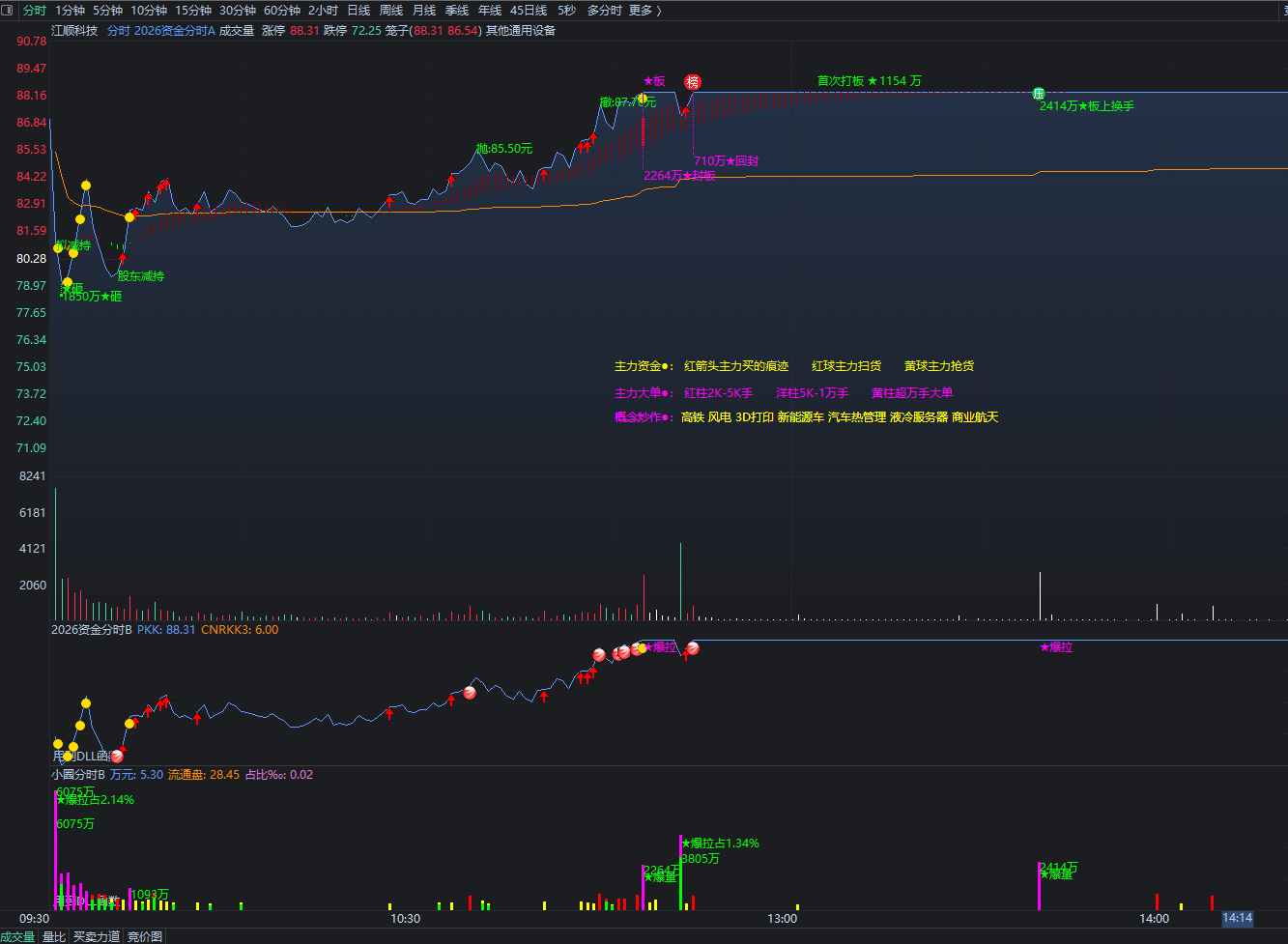Select the 45日线 period tab

point(529,11)
